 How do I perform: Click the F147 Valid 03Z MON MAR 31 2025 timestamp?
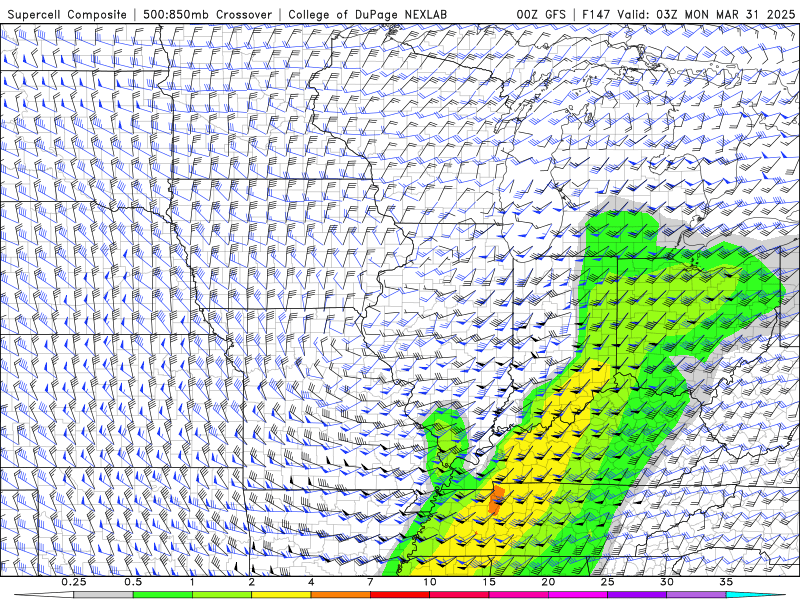pos(689,14)
